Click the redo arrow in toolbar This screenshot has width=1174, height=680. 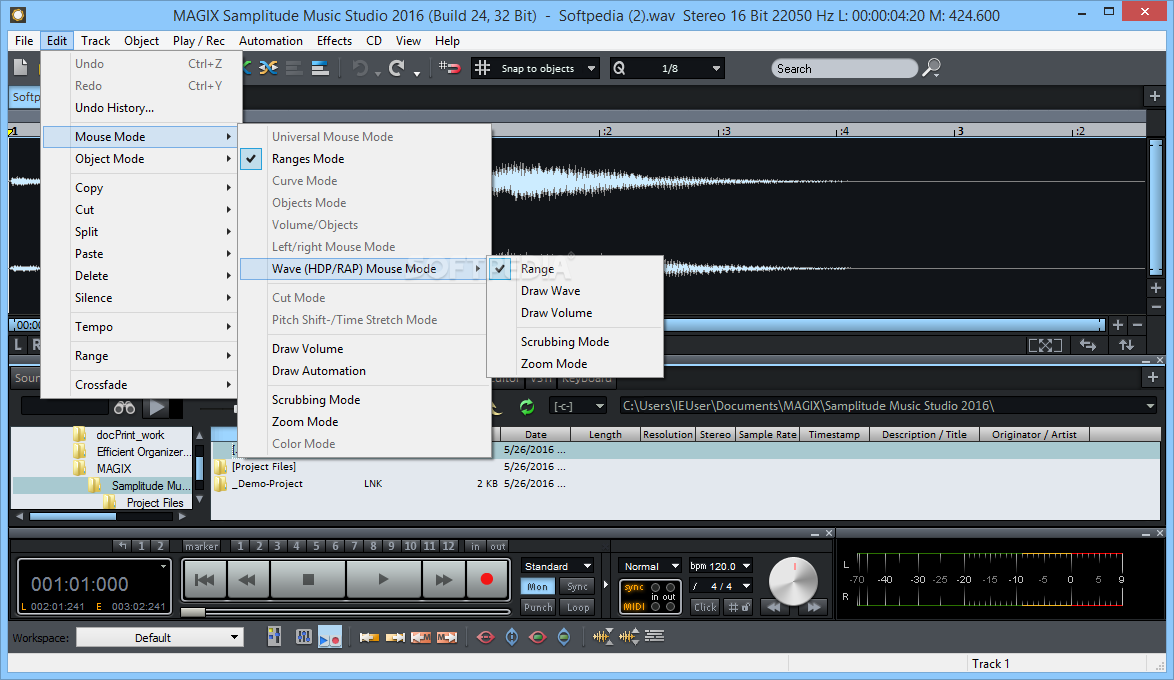(x=397, y=68)
